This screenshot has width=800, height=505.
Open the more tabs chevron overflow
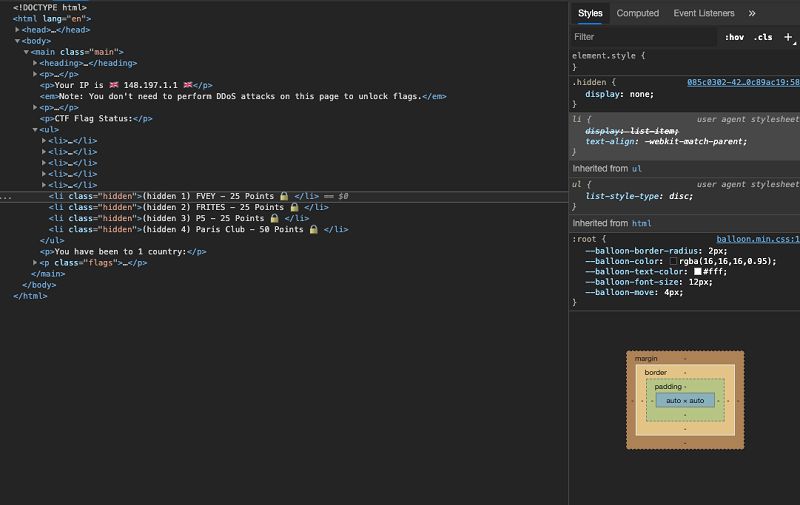[x=752, y=13]
